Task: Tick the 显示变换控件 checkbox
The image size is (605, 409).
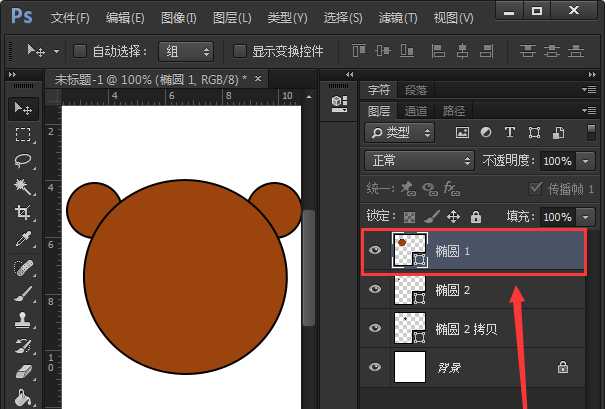Action: tap(239, 51)
